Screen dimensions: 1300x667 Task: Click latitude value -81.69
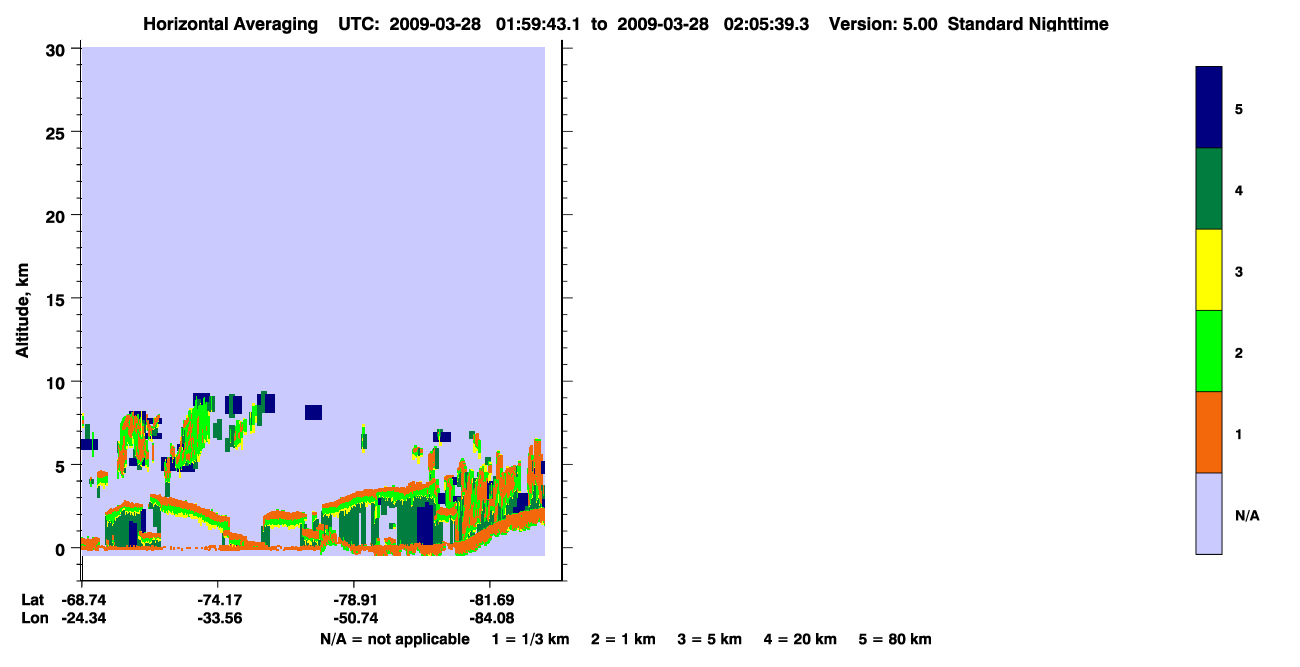[x=492, y=600]
